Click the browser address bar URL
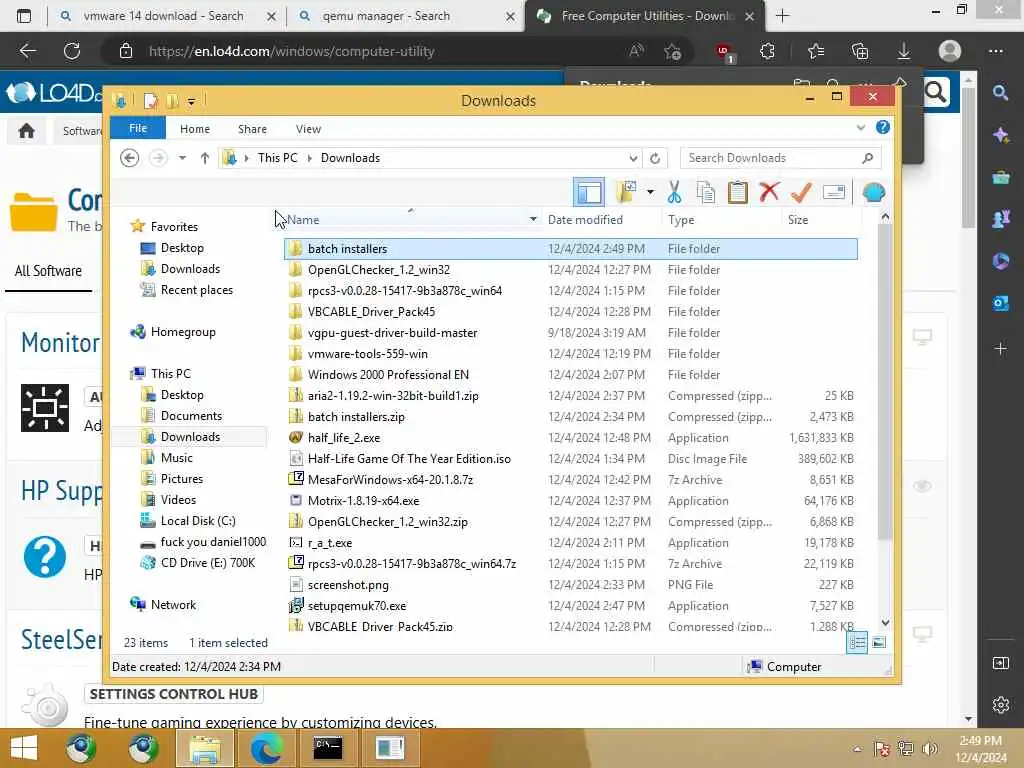Viewport: 1024px width, 768px height. 291,51
